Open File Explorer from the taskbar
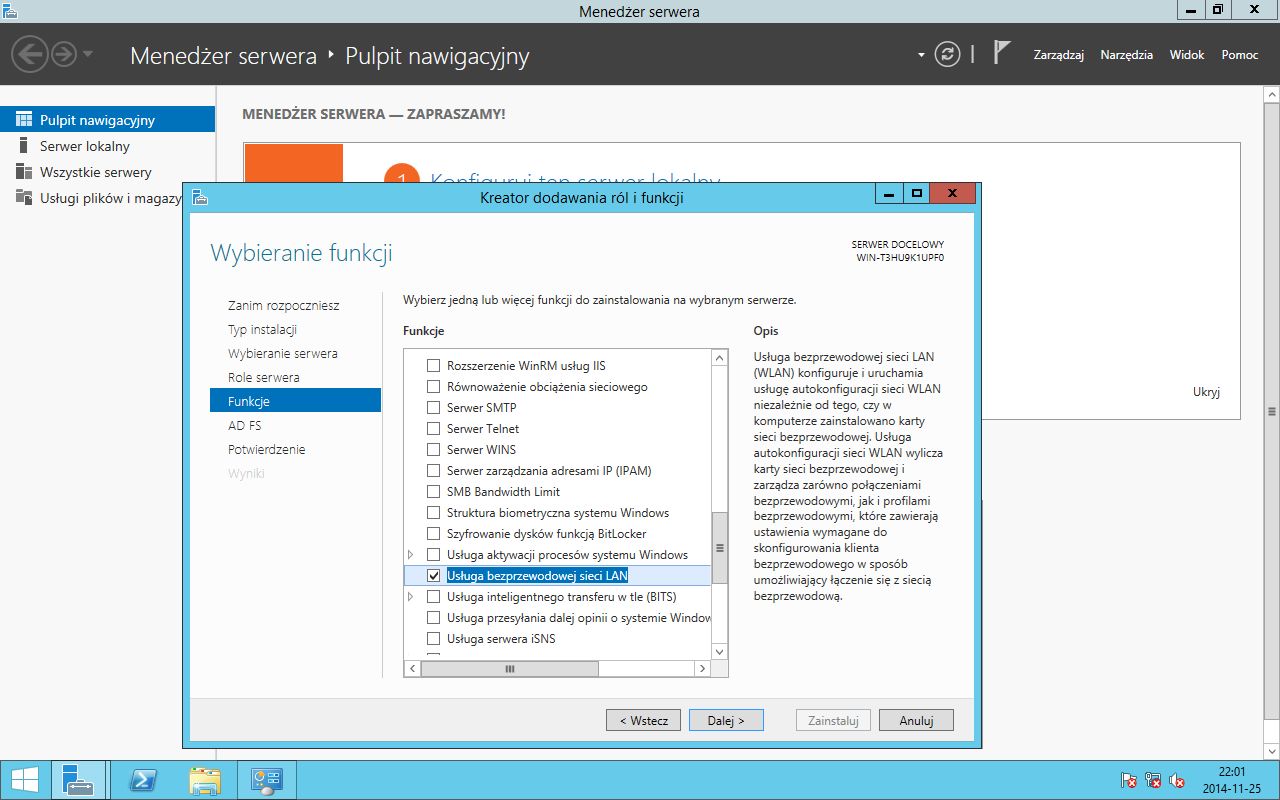The height and width of the screenshot is (800, 1280). point(204,780)
